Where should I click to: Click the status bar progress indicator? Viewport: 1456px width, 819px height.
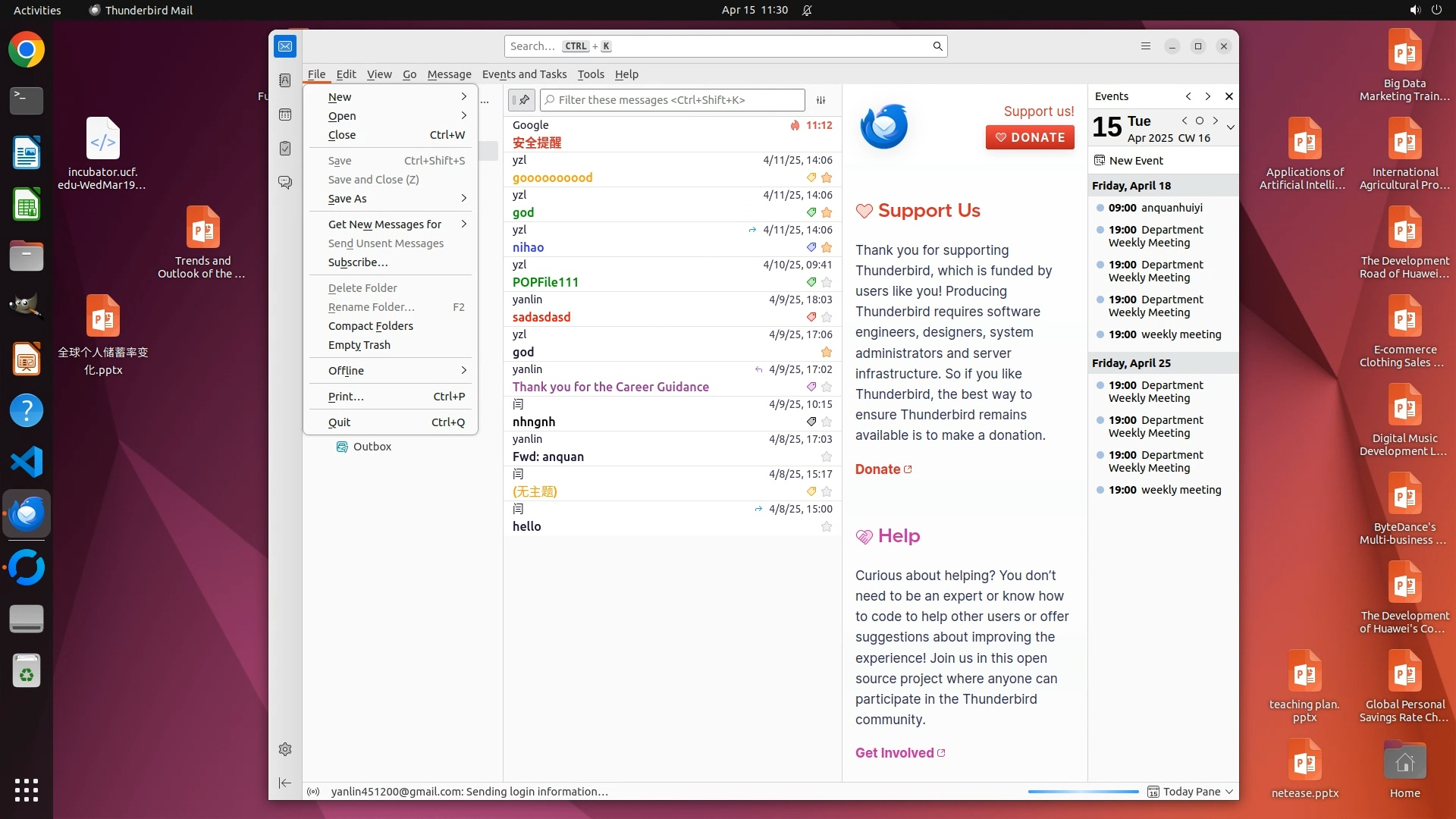(x=1083, y=792)
